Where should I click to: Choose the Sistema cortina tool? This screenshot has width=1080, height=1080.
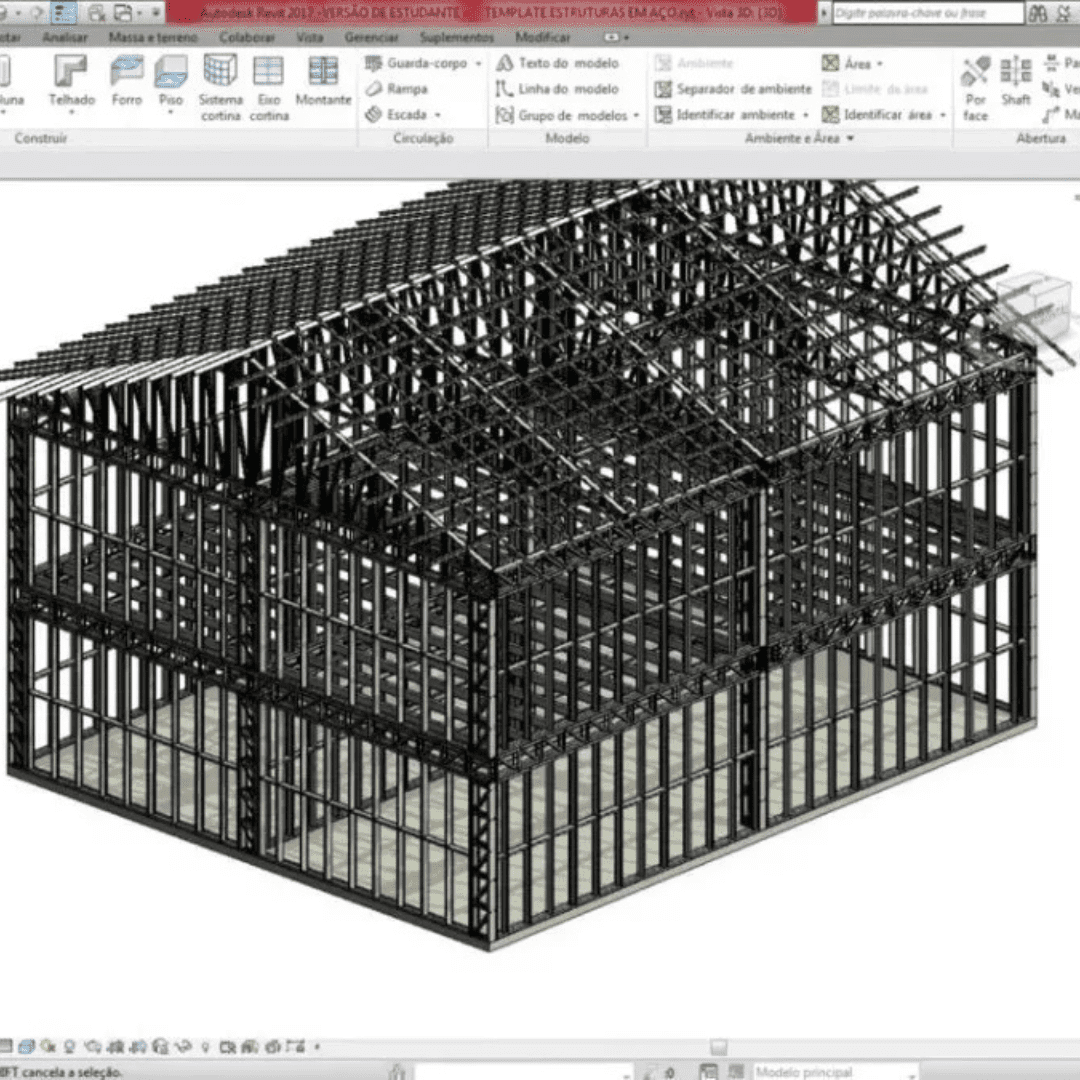coord(220,88)
